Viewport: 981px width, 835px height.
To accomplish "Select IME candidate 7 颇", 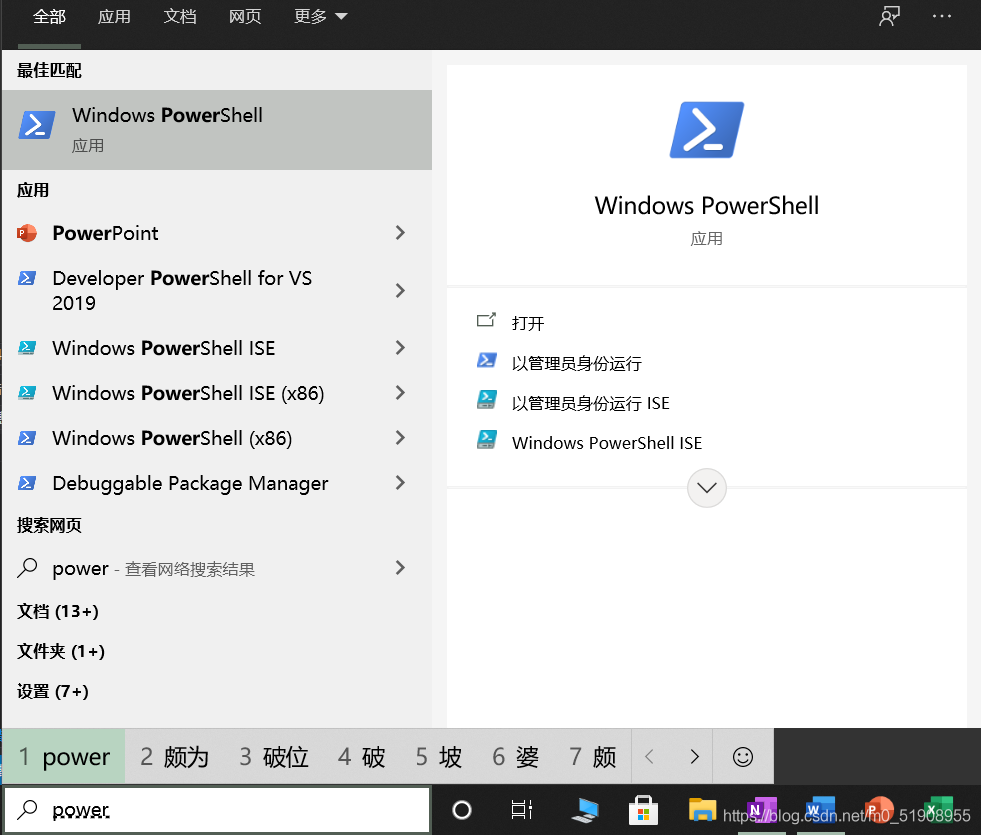I will click(x=592, y=757).
